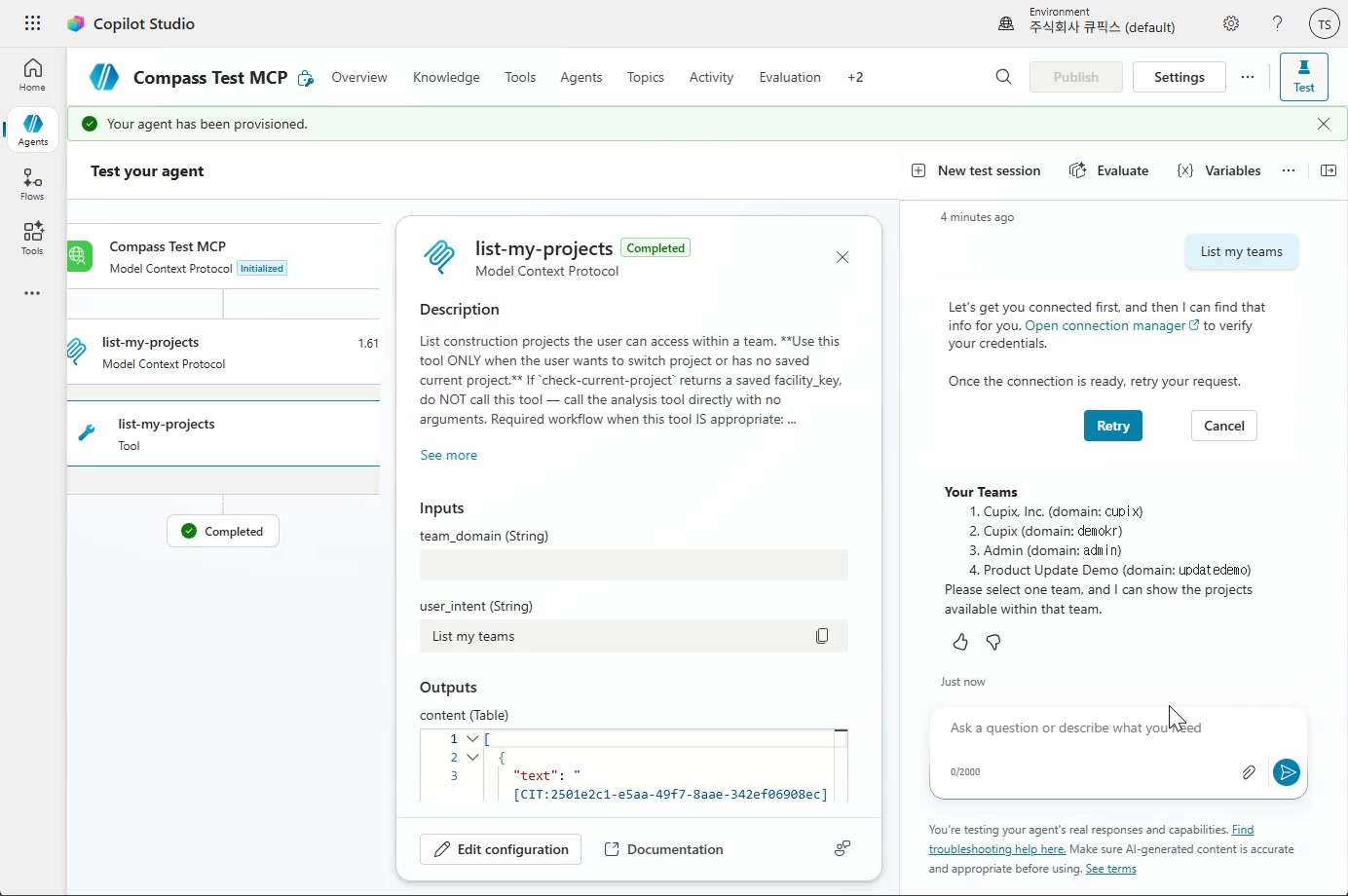Open the Overview tab

tap(359, 77)
